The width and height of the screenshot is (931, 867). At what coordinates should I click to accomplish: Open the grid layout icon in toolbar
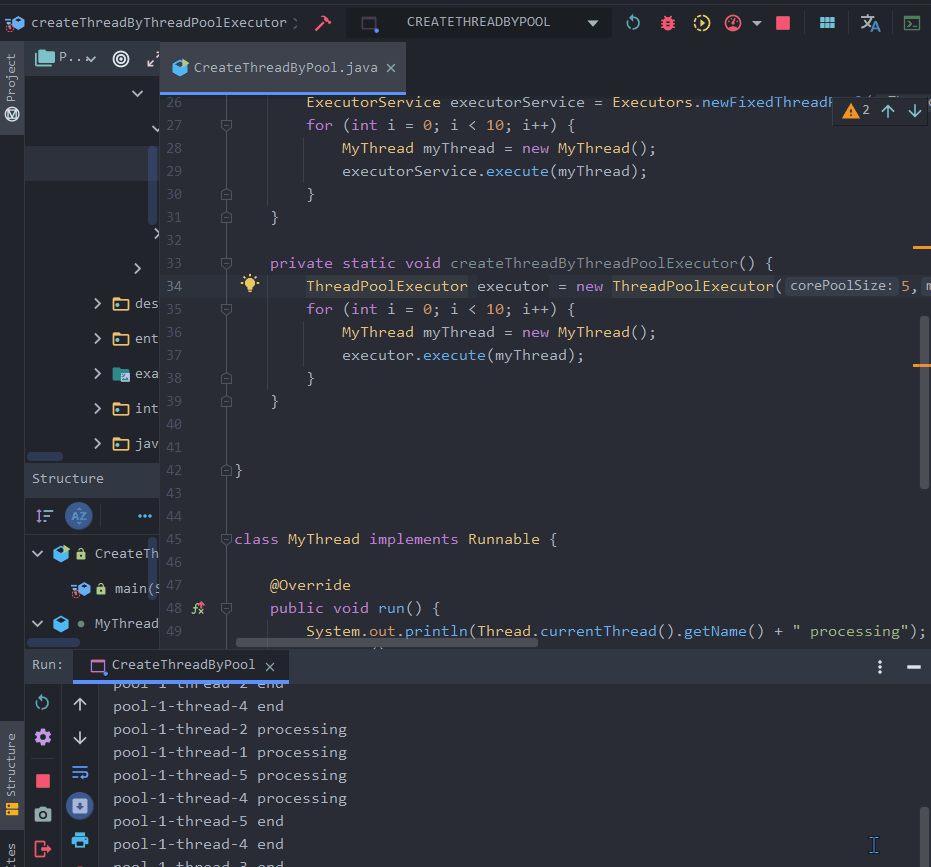[826, 23]
